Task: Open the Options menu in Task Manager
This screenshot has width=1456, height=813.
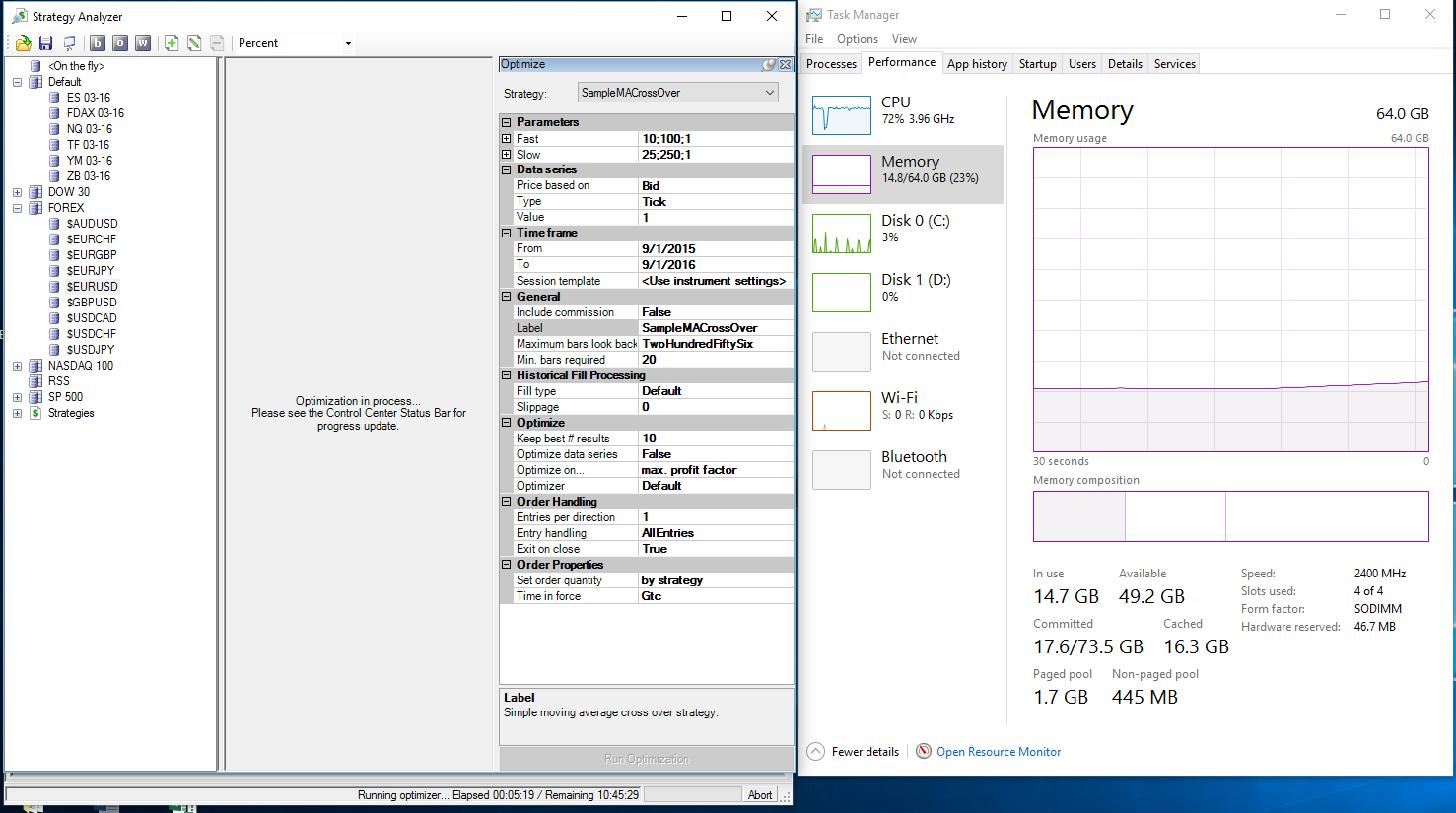Action: (857, 39)
